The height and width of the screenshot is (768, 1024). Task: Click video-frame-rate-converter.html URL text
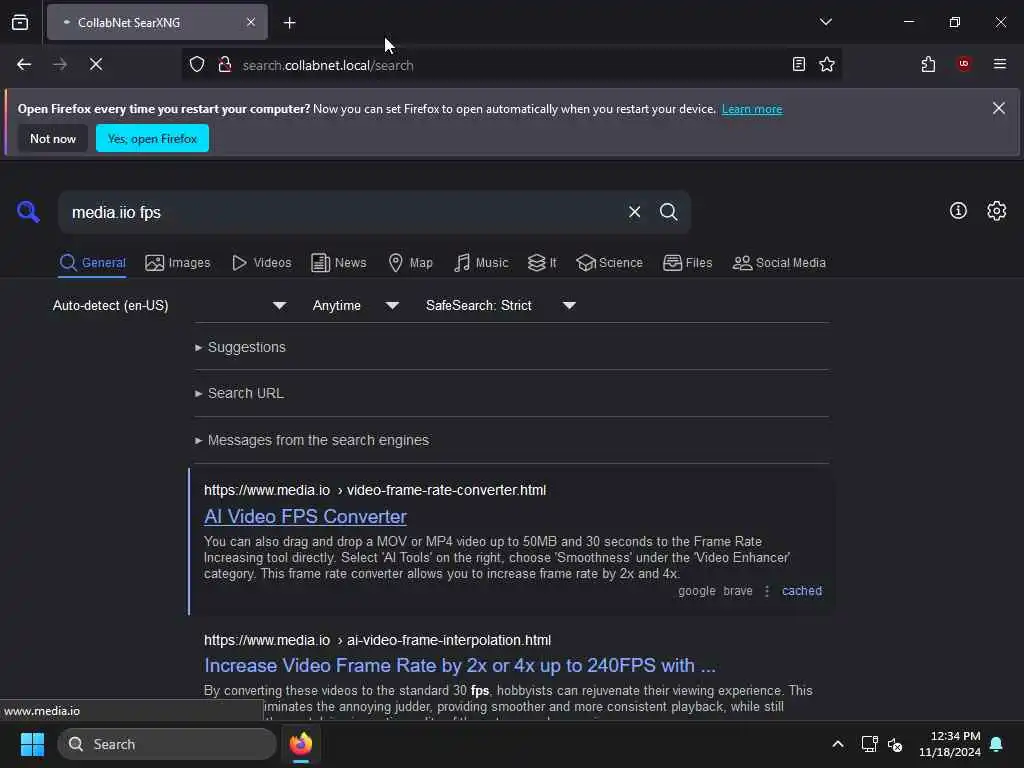pyautogui.click(x=446, y=490)
